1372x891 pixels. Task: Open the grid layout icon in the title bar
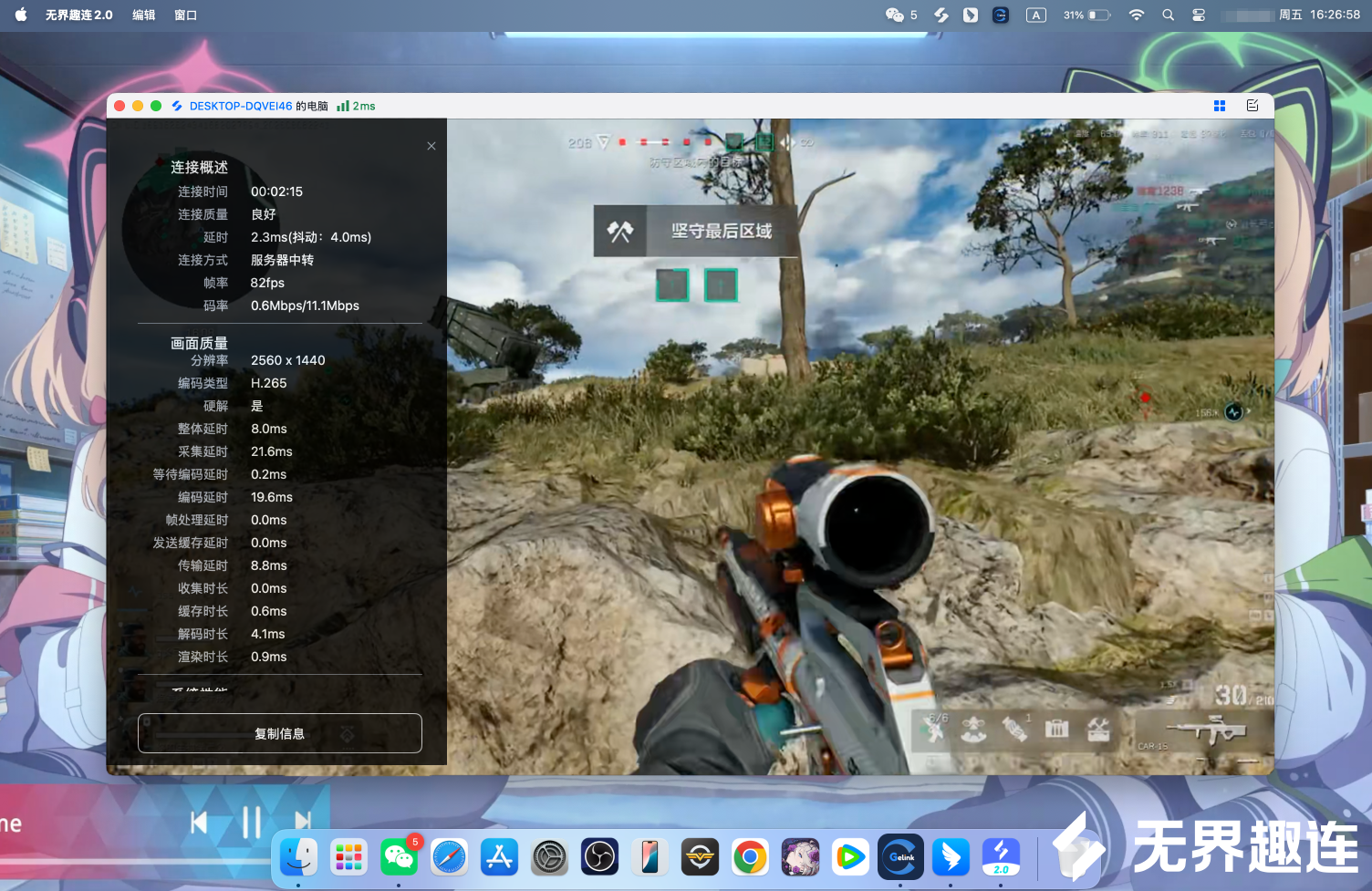pyautogui.click(x=1220, y=106)
